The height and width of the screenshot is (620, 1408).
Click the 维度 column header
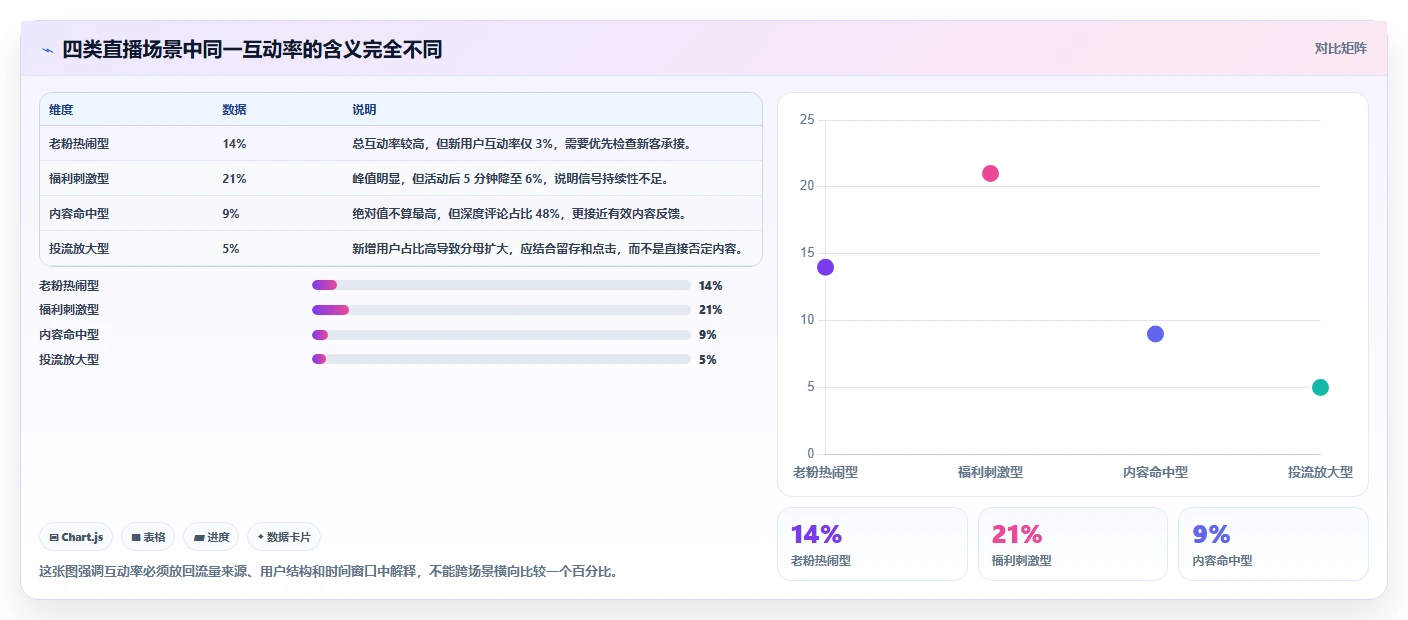point(61,110)
